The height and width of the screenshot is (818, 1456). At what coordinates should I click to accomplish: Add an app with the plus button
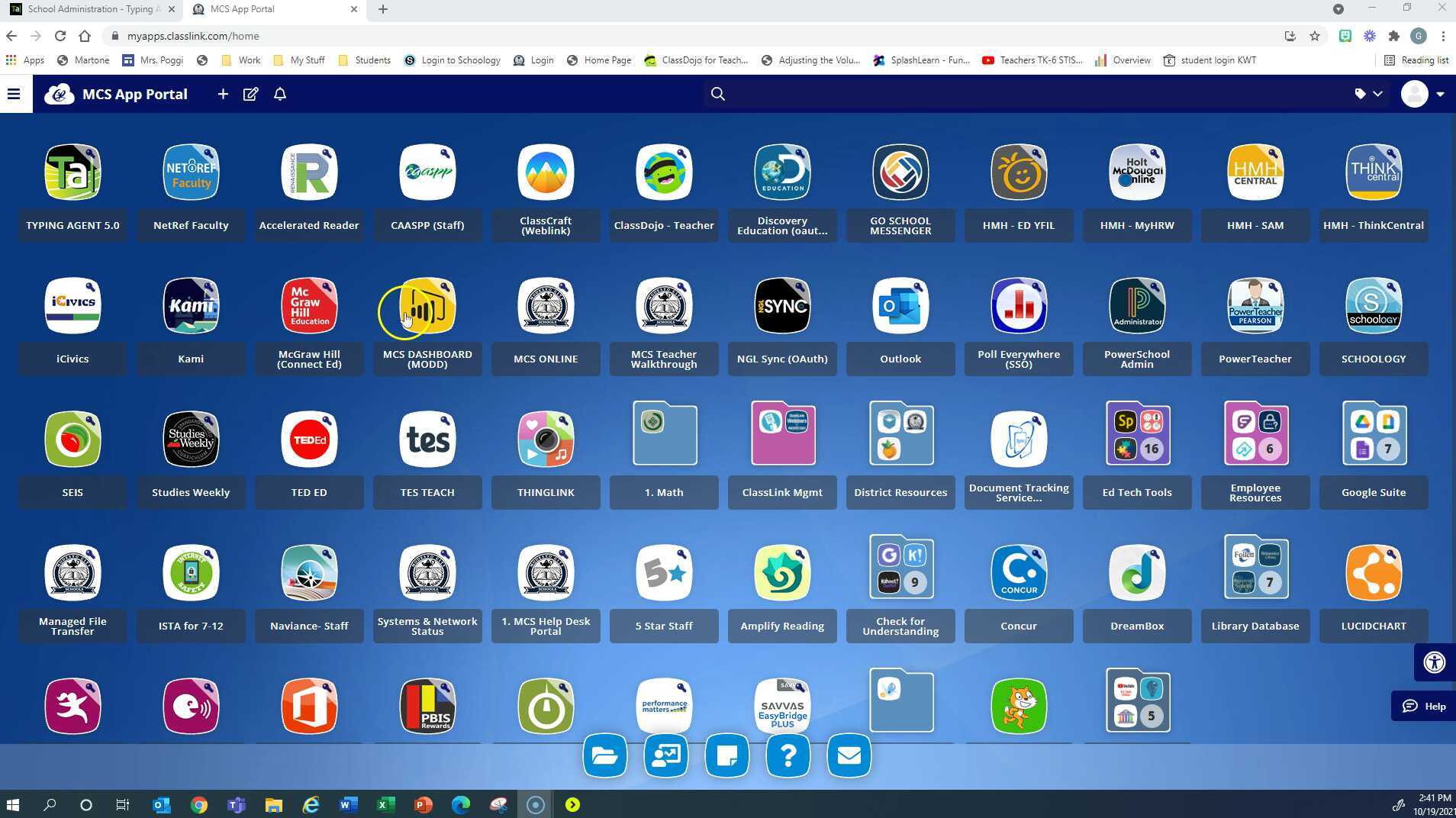pyautogui.click(x=223, y=94)
